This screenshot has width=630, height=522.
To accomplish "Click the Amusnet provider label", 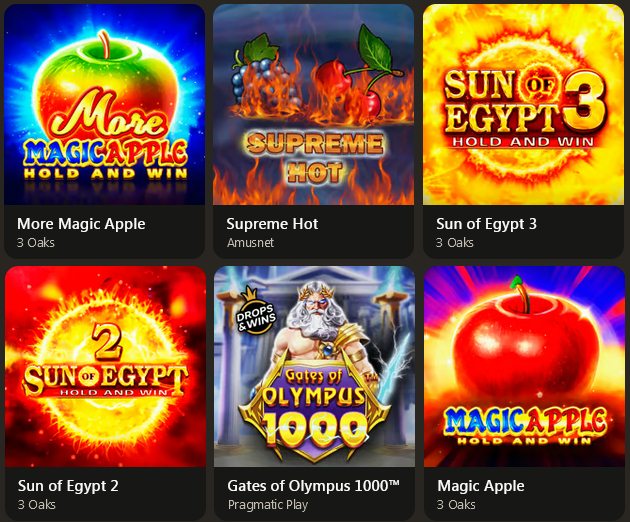I will point(250,242).
